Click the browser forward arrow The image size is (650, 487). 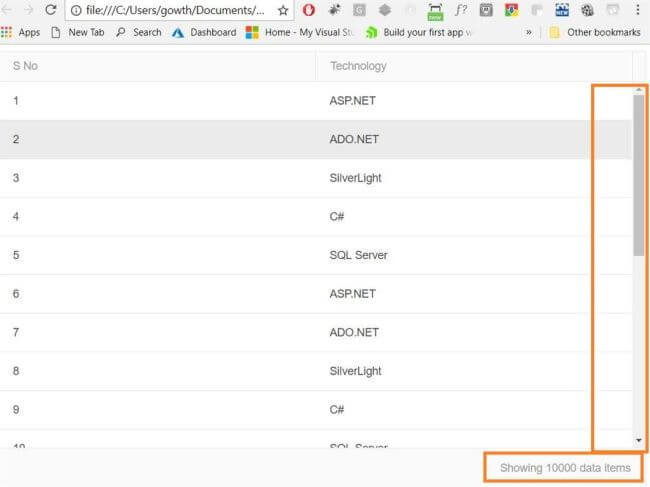click(28, 10)
